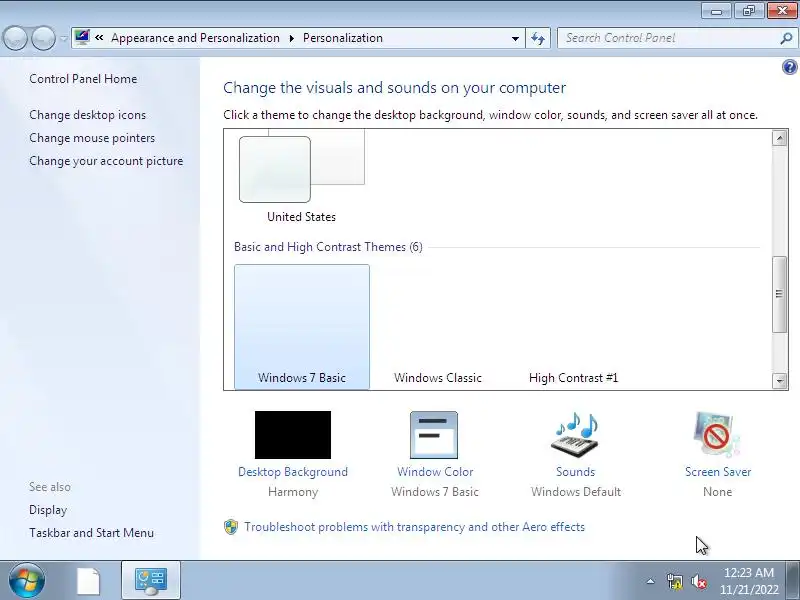
Task: Open the address bar history dropdown
Action: pyautogui.click(x=515, y=38)
